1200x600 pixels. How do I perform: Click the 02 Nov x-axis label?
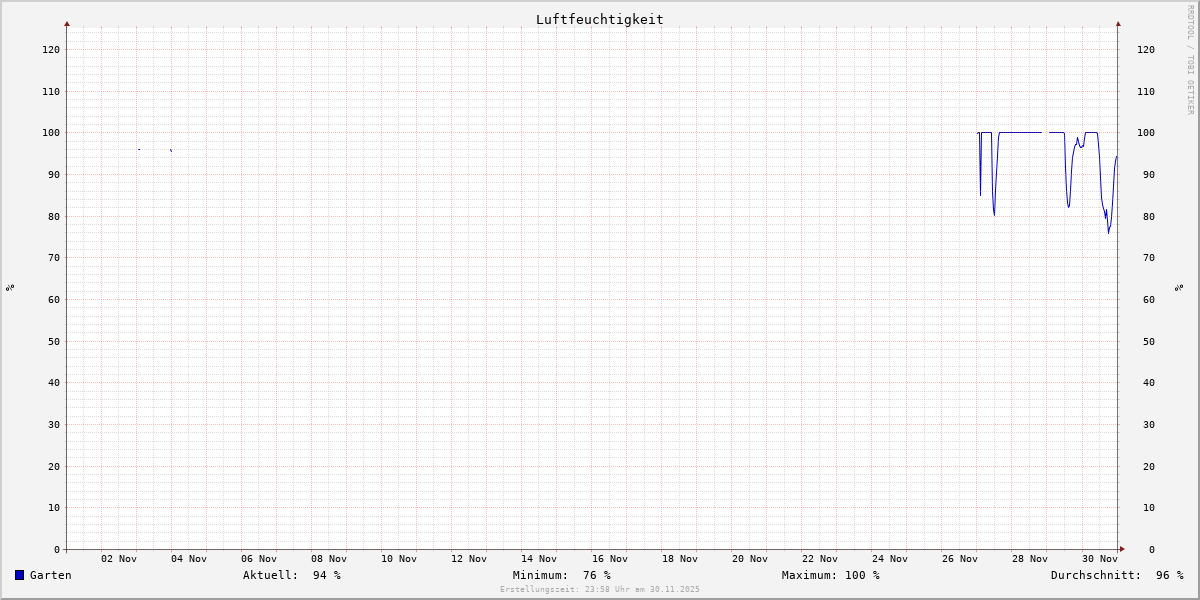coord(119,558)
